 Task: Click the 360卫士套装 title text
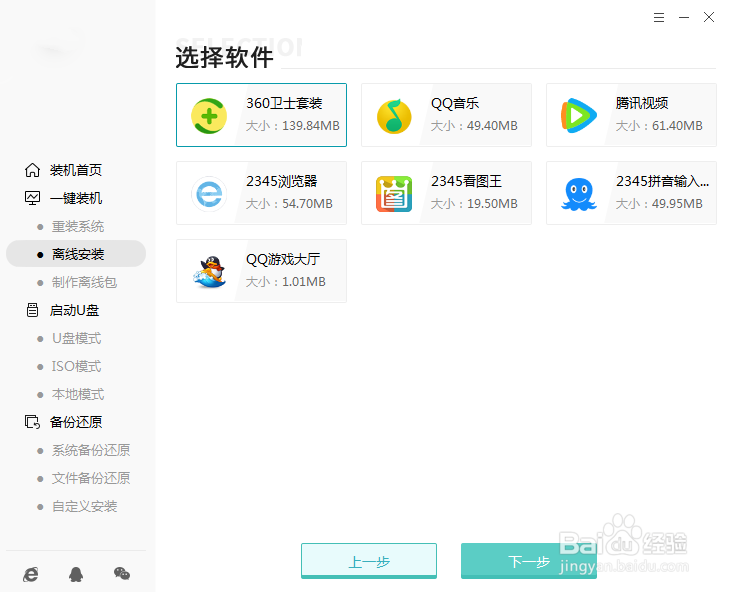pyautogui.click(x=284, y=103)
